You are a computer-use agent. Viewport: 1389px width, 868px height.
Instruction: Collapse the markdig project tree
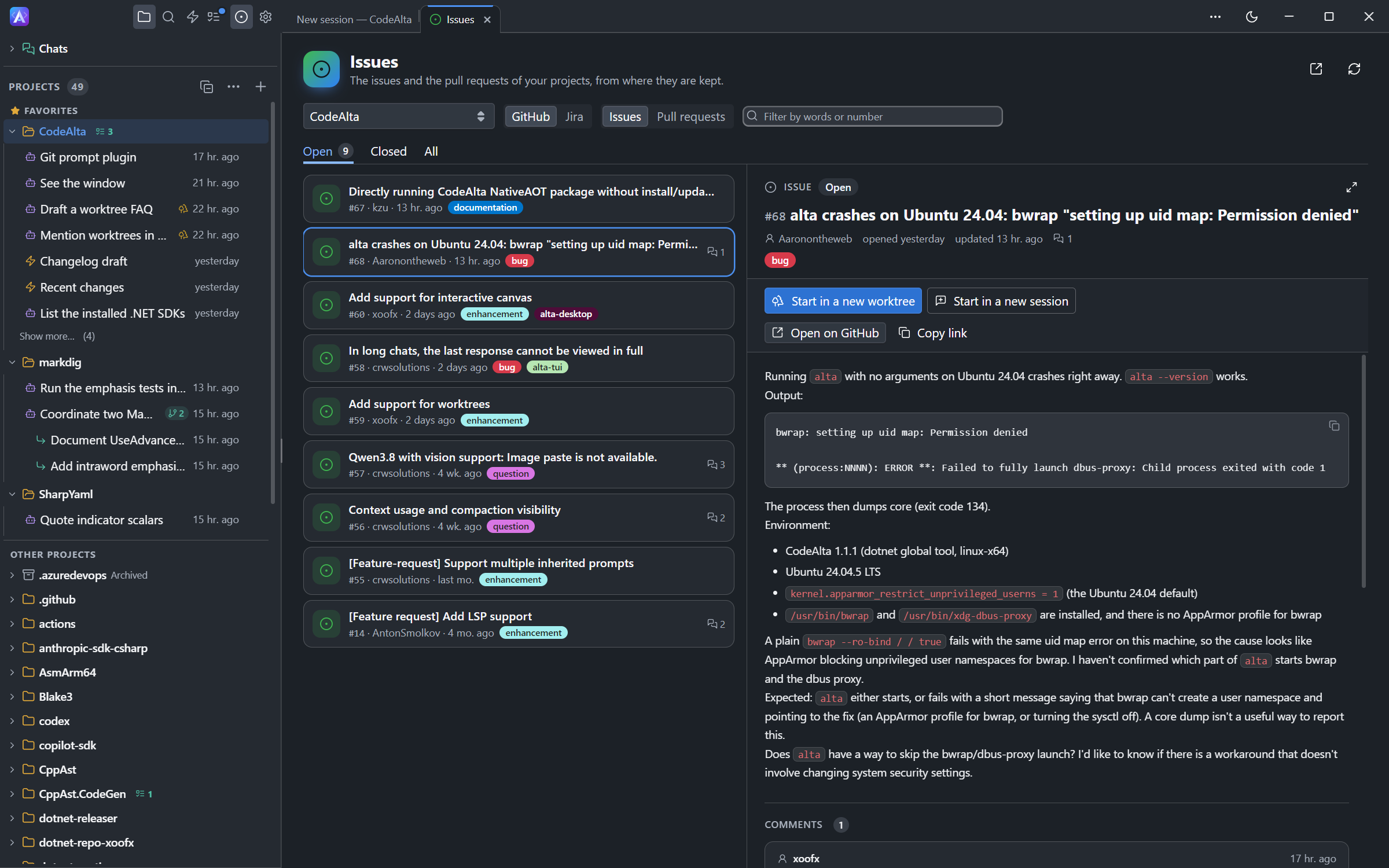tap(12, 363)
